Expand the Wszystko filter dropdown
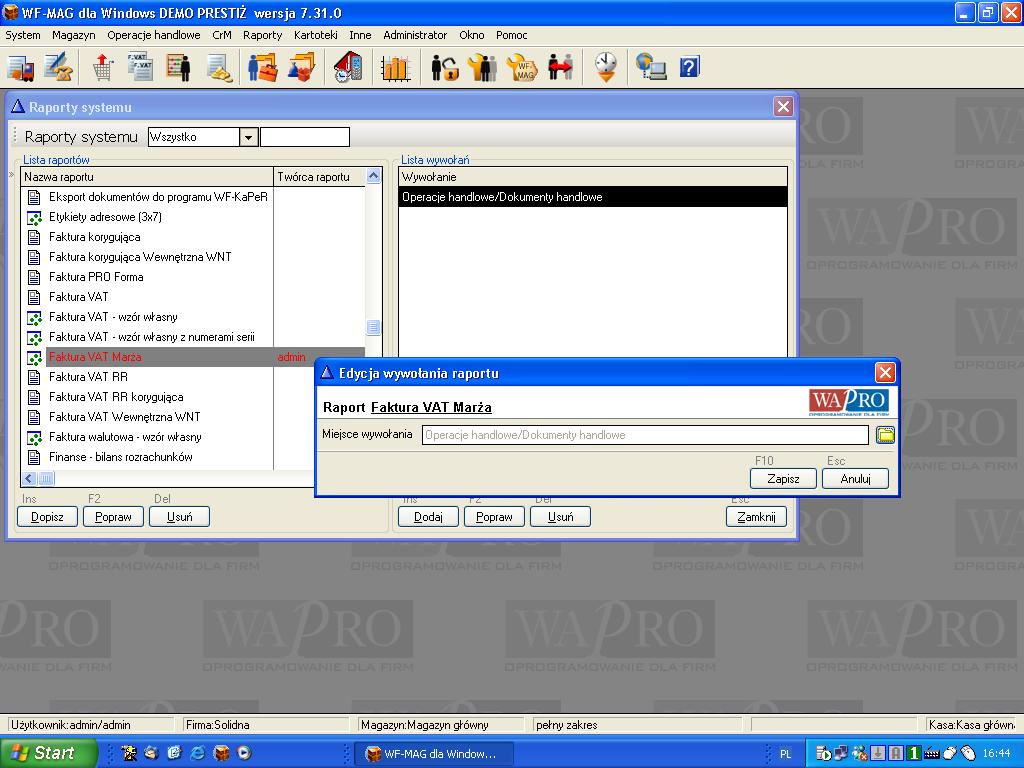 [249, 137]
